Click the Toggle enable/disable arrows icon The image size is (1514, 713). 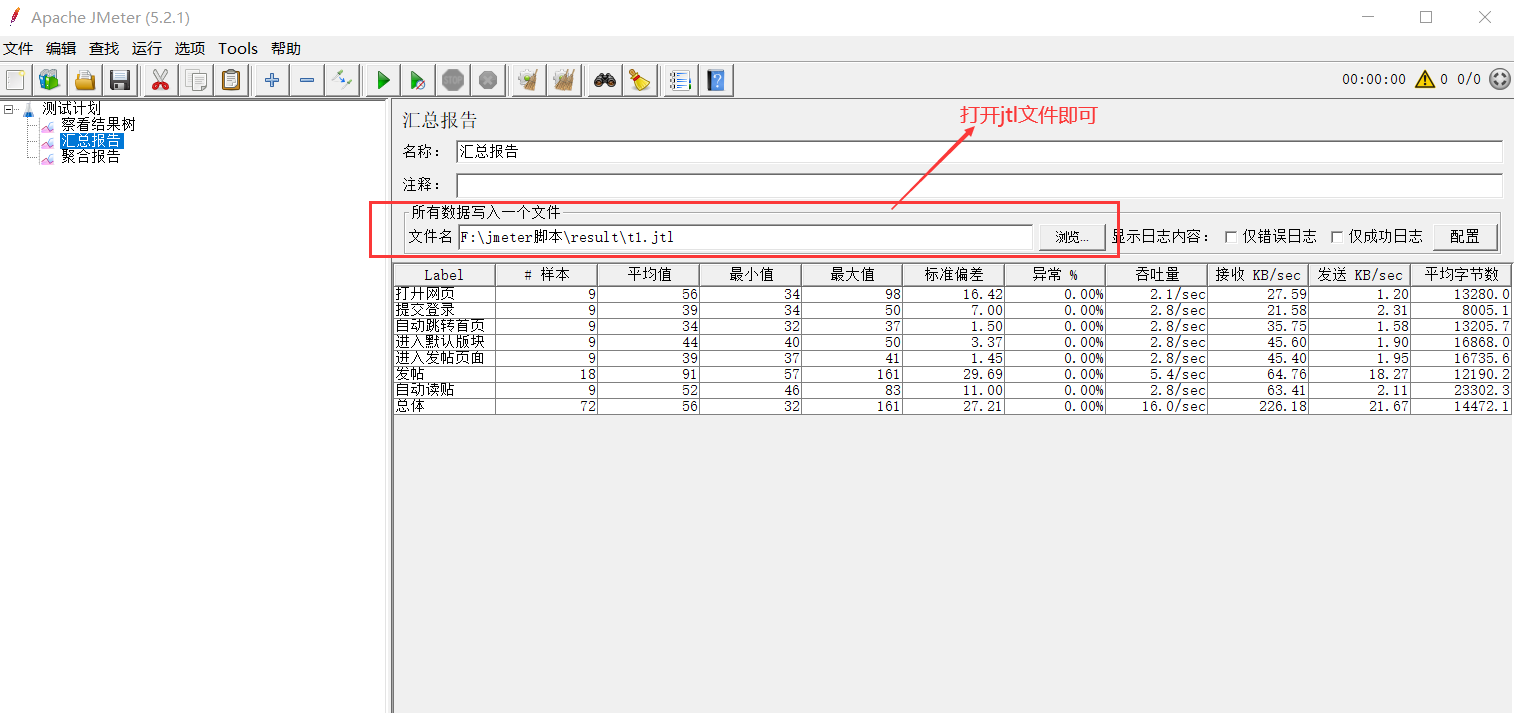tap(342, 80)
